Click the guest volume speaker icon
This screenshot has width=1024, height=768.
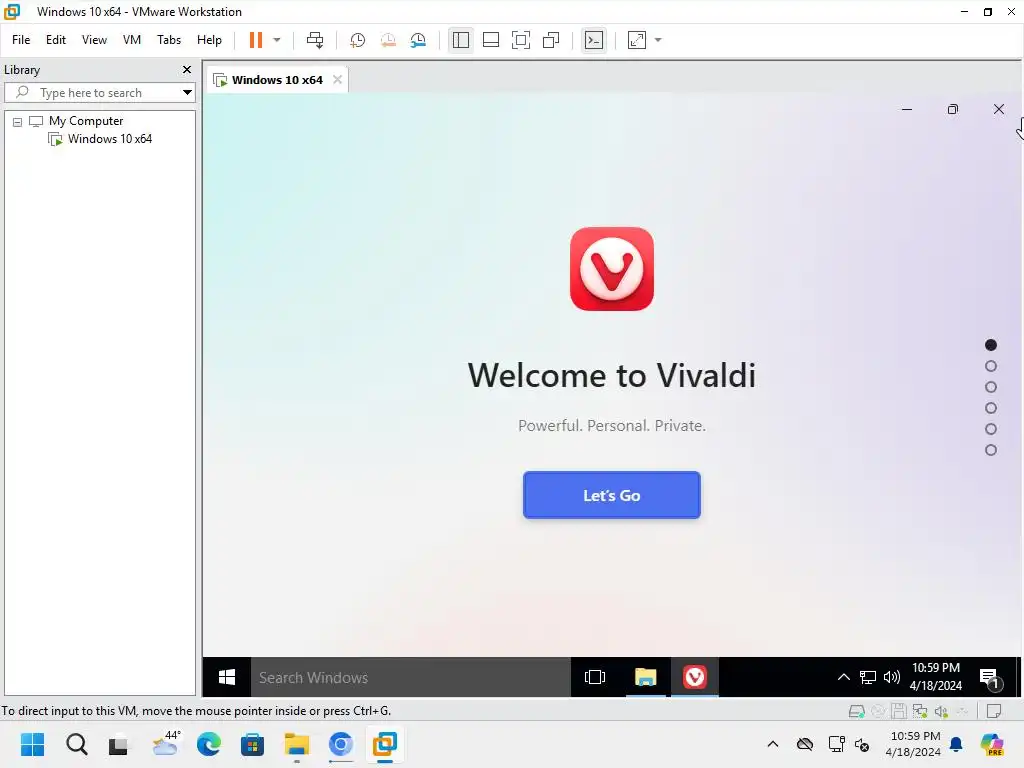point(891,677)
